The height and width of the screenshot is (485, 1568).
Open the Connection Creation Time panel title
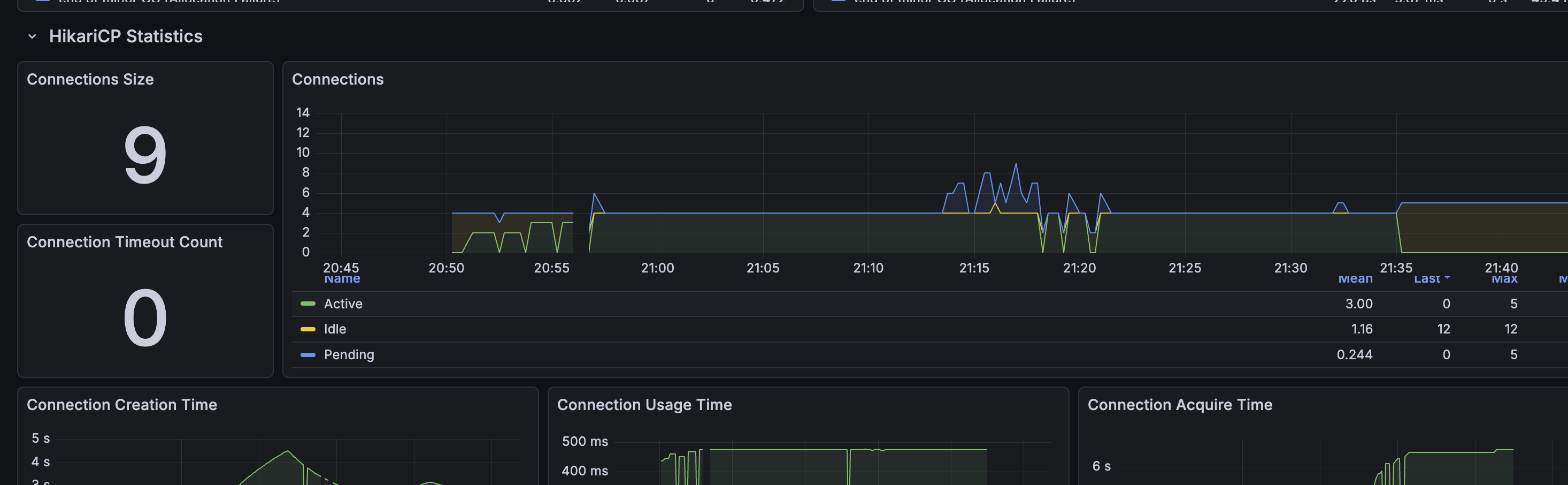coord(122,405)
